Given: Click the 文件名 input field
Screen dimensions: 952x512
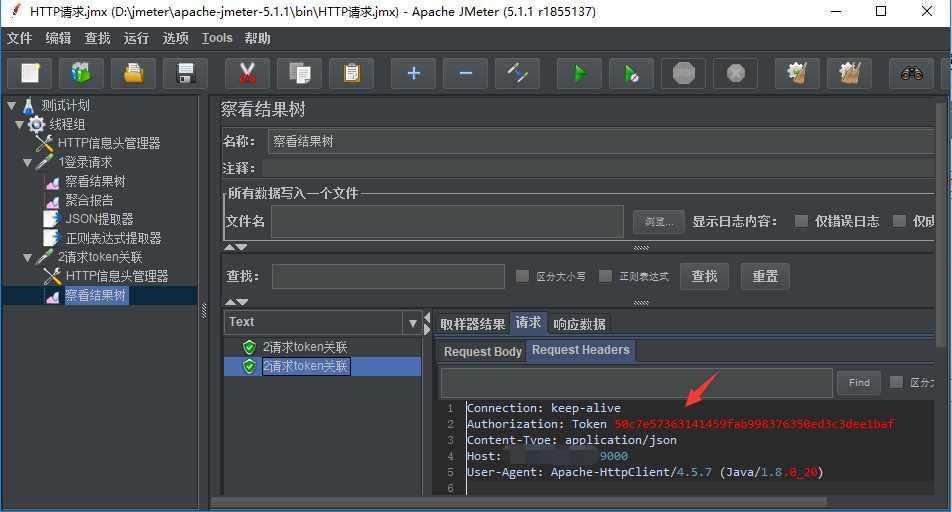Looking at the screenshot, I should (447, 221).
